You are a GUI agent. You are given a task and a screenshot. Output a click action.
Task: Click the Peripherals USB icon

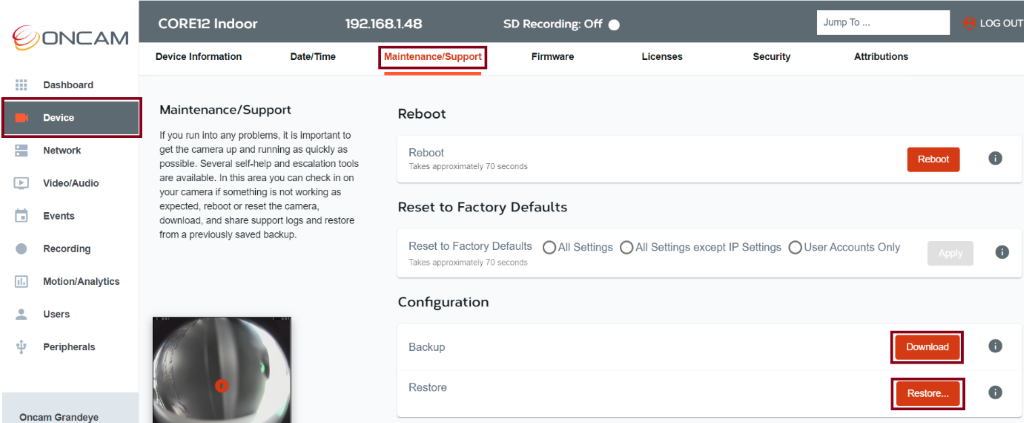pos(22,347)
